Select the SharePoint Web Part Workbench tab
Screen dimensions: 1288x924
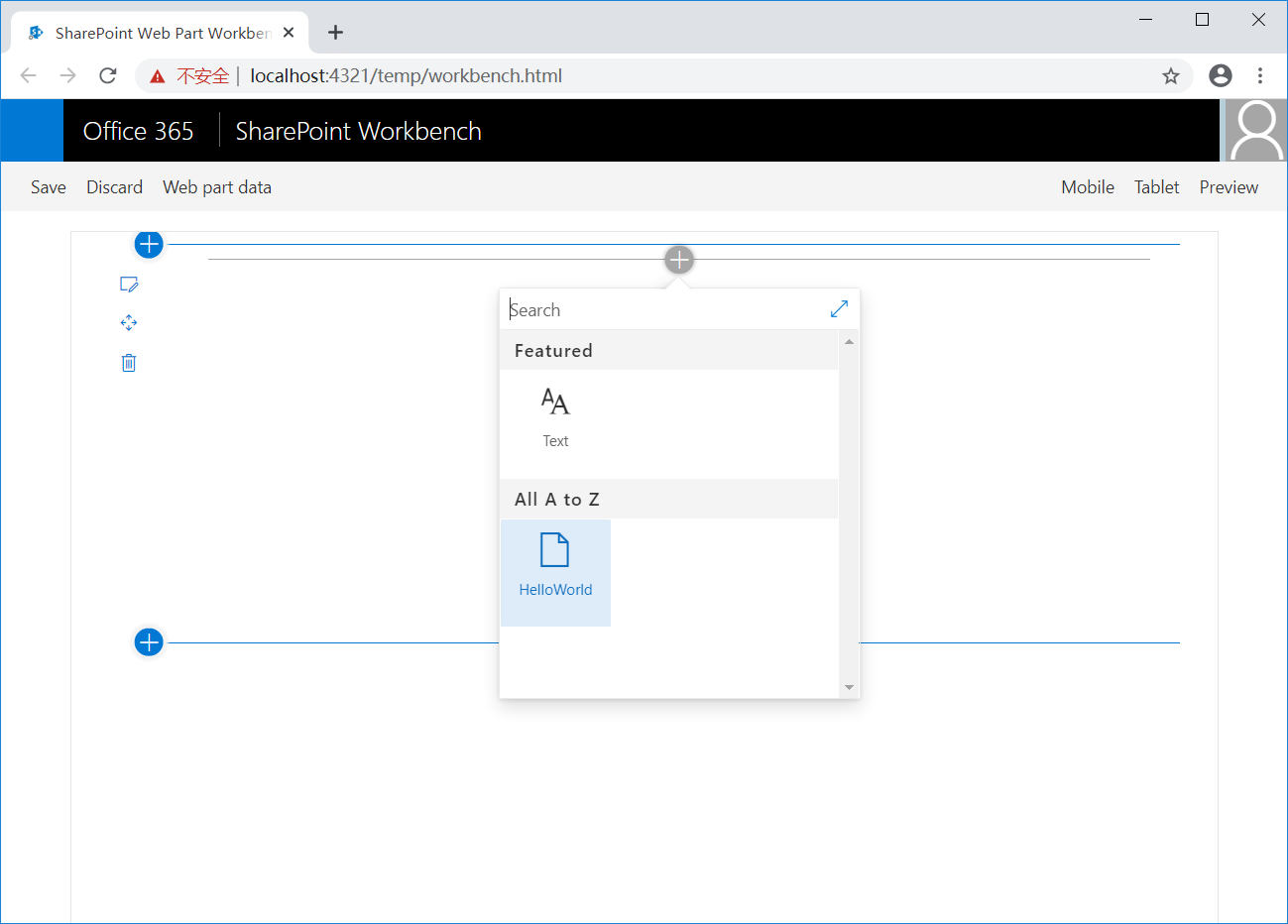tap(159, 33)
